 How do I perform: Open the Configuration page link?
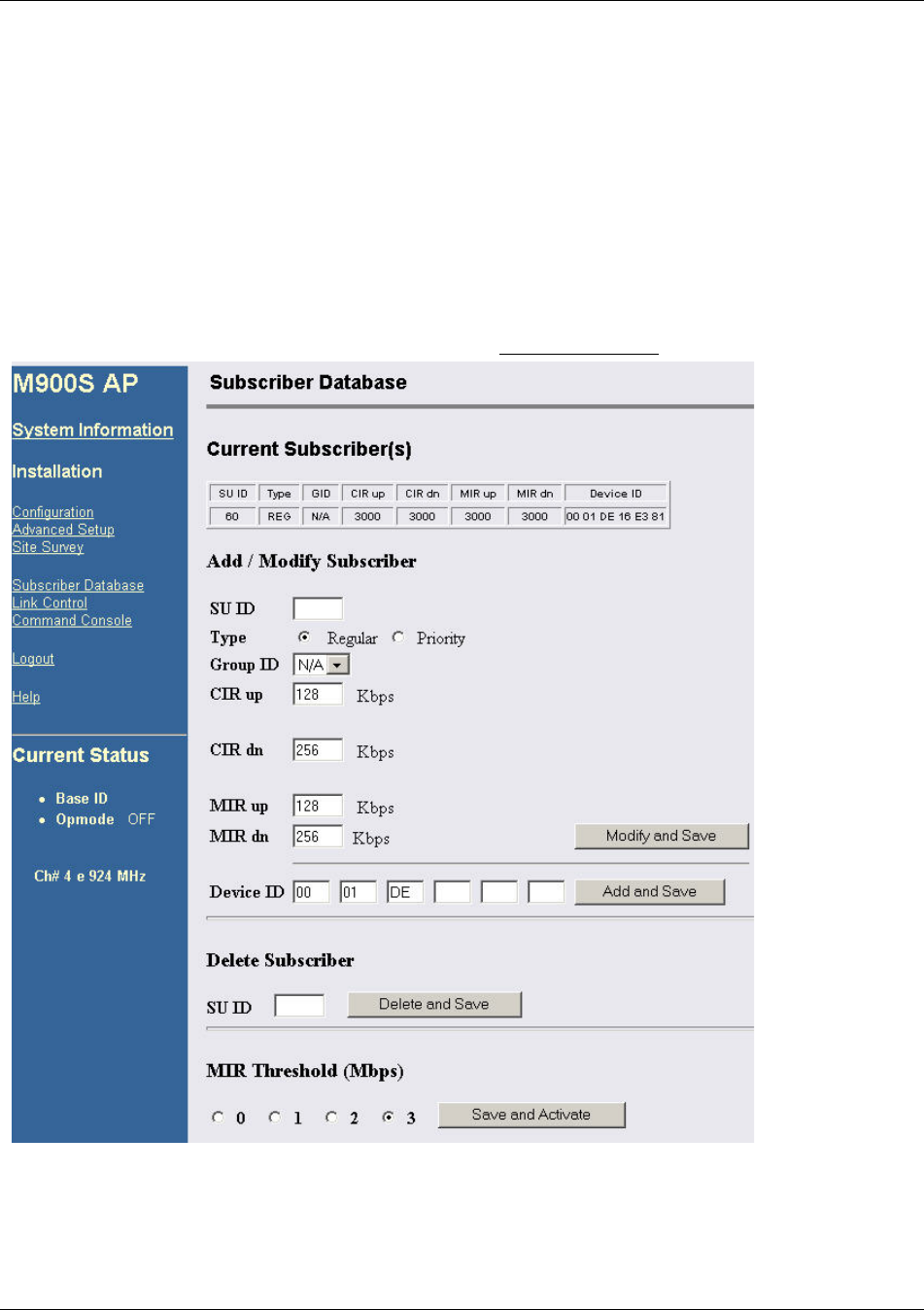point(52,512)
